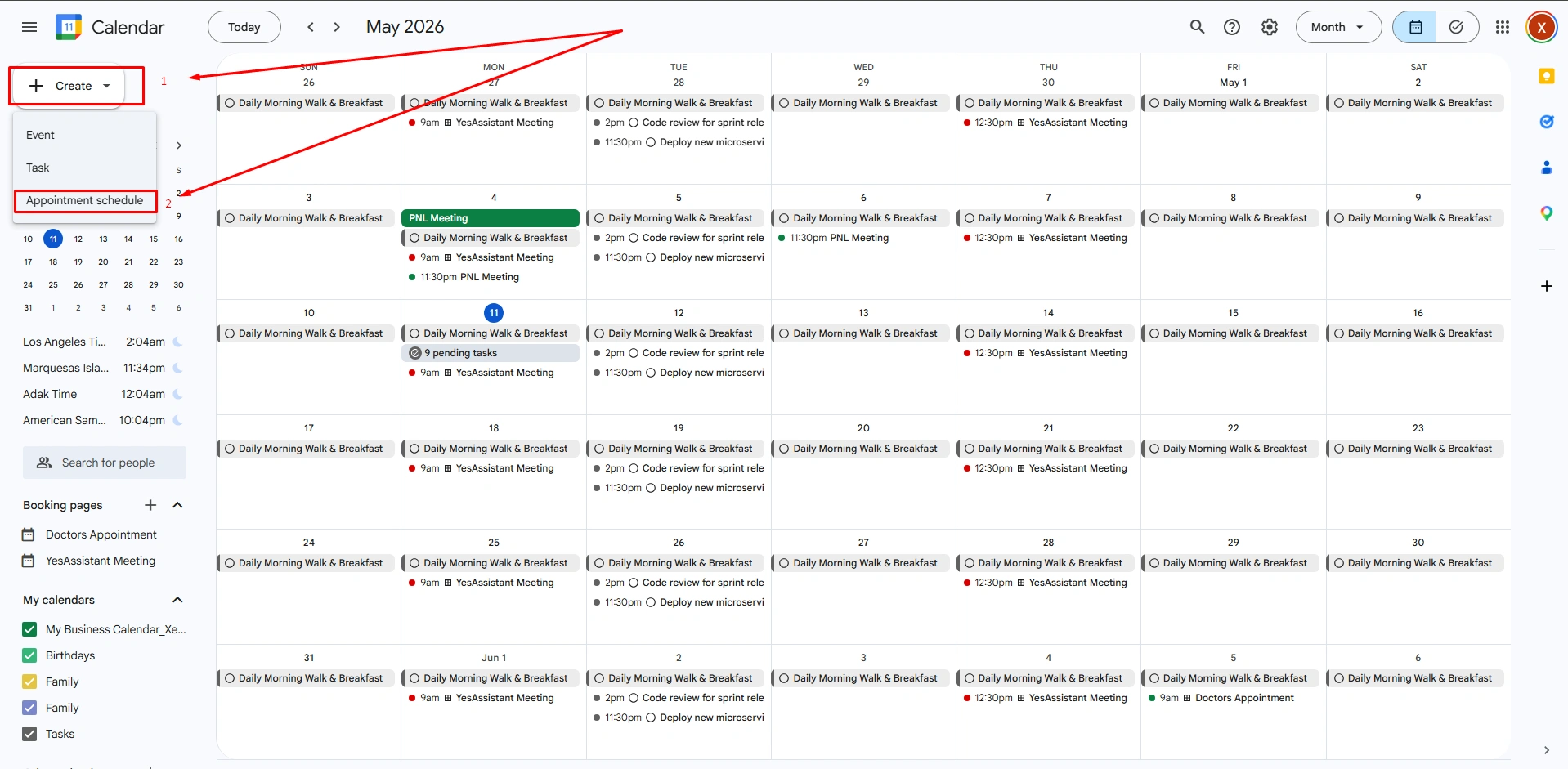Open day 11 date header in grid
Screen dimensions: 1568x769
[494, 313]
